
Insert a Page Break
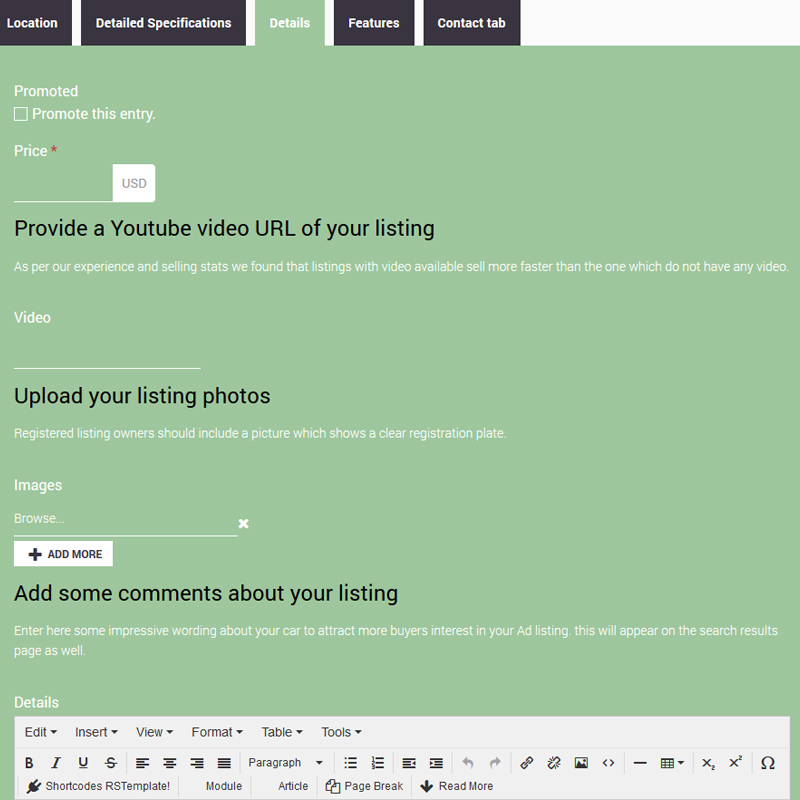coord(364,786)
